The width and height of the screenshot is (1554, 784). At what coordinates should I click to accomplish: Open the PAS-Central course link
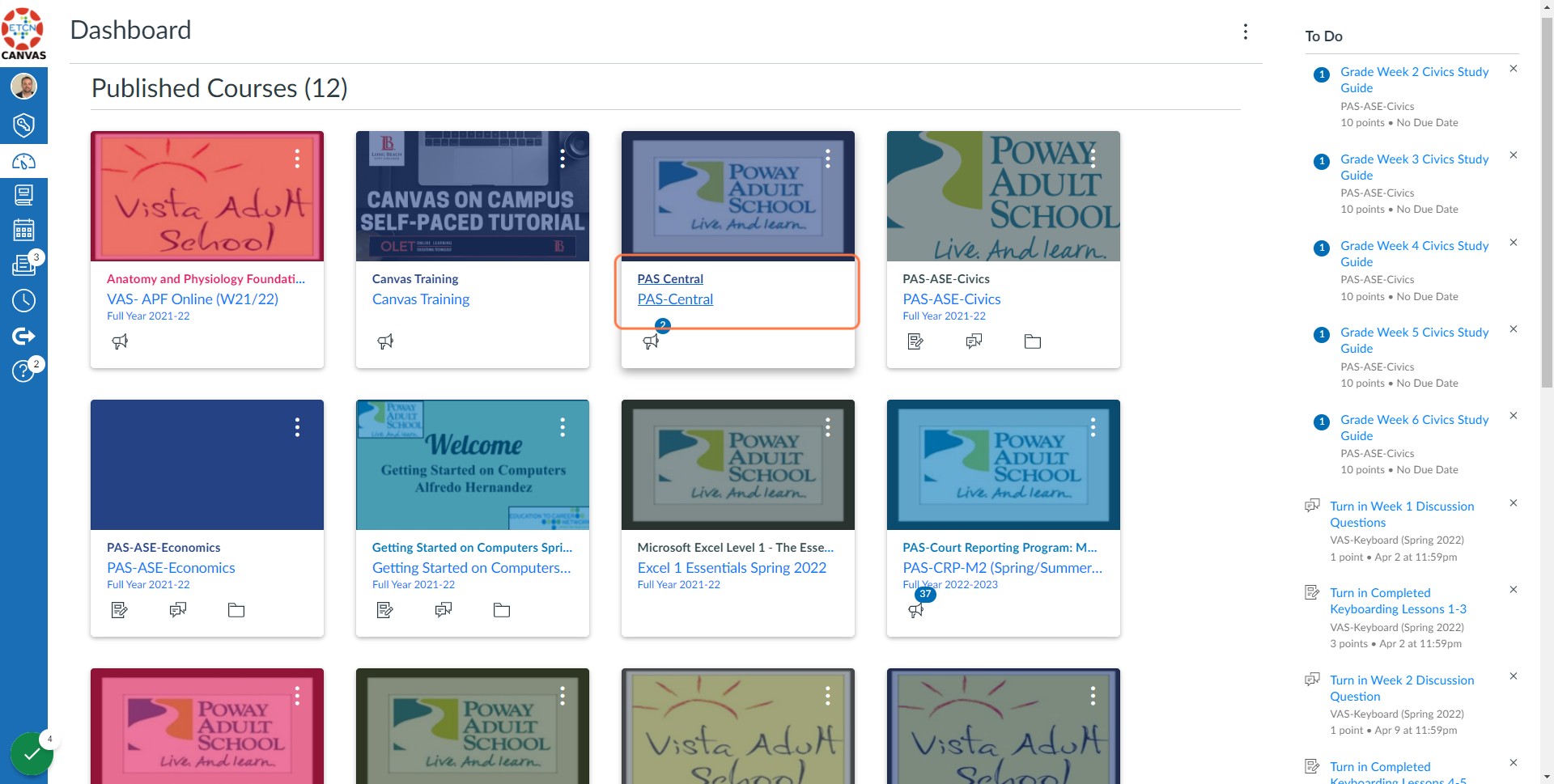[675, 299]
